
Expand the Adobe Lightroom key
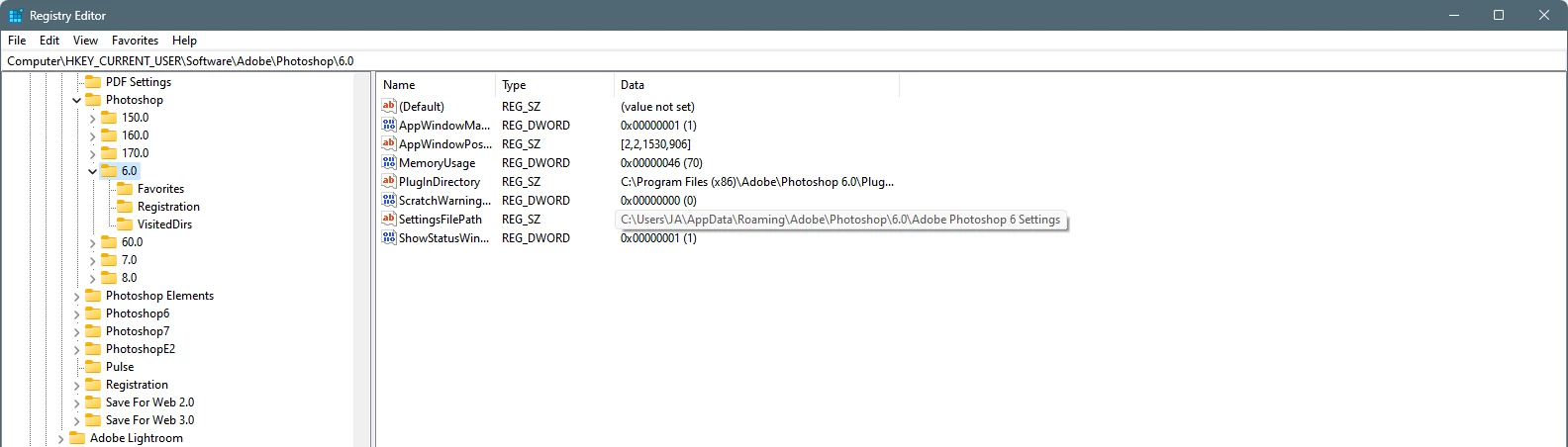[x=60, y=438]
